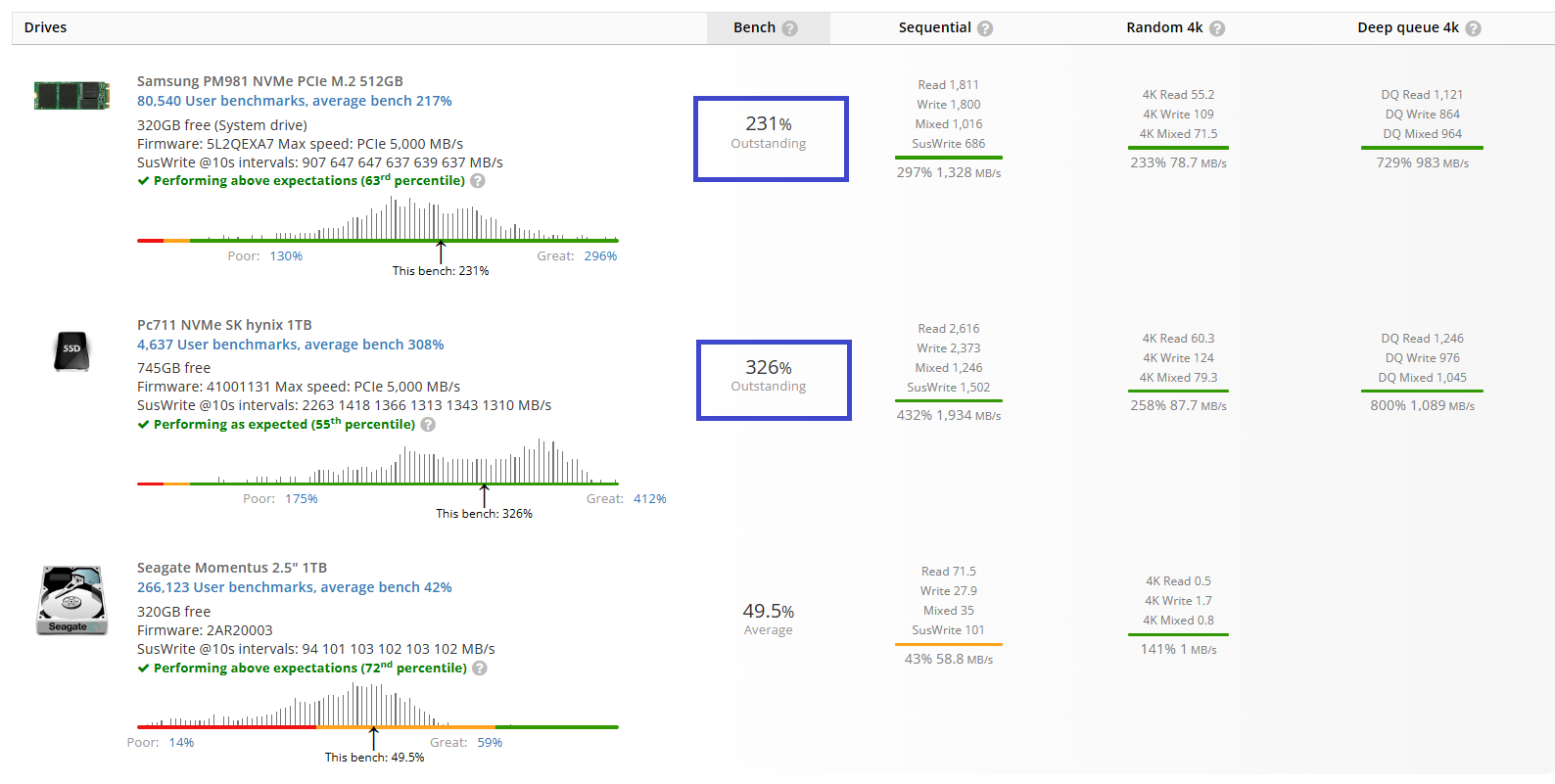This screenshot has height=784, width=1555.
Task: Select the Sequential column header
Action: coord(934,28)
